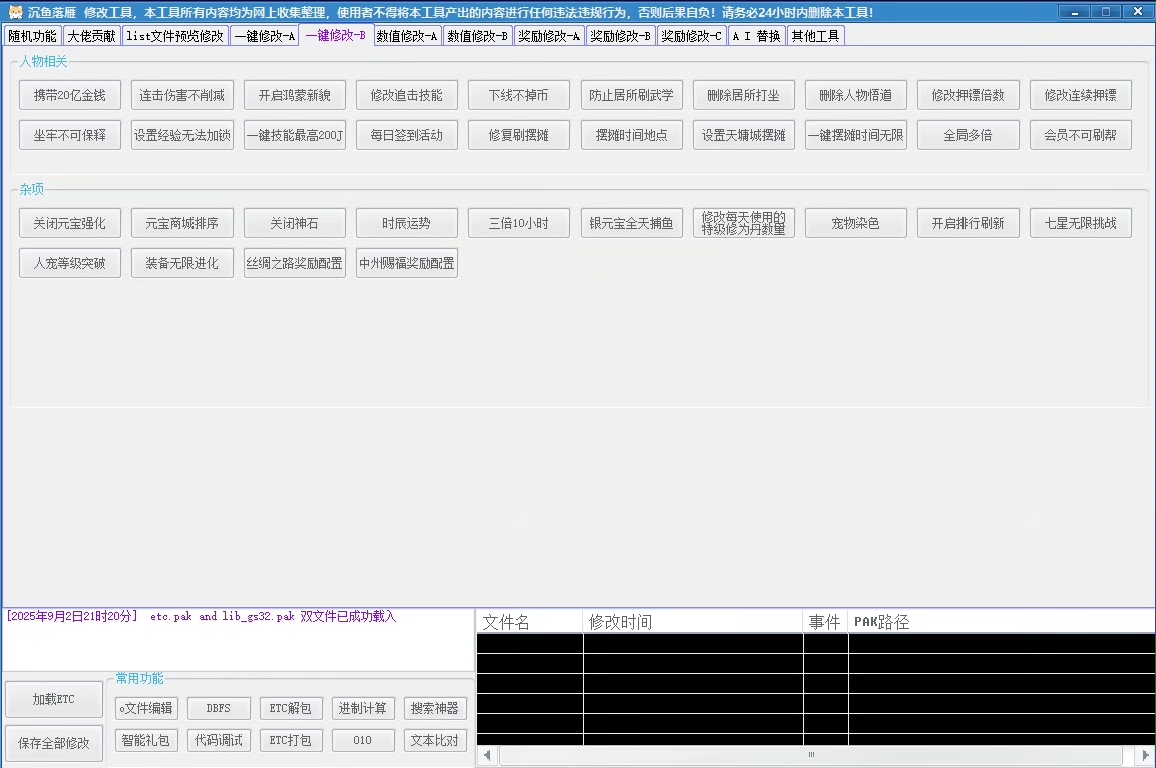Open the 文本比对 tool

[435, 740]
